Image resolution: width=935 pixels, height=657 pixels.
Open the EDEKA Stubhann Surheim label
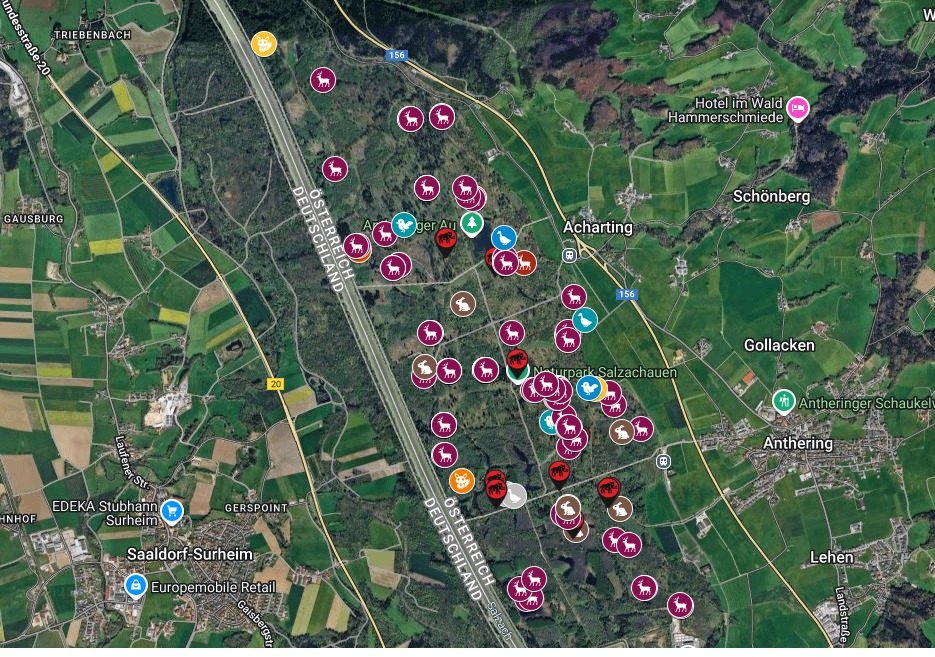(105, 513)
